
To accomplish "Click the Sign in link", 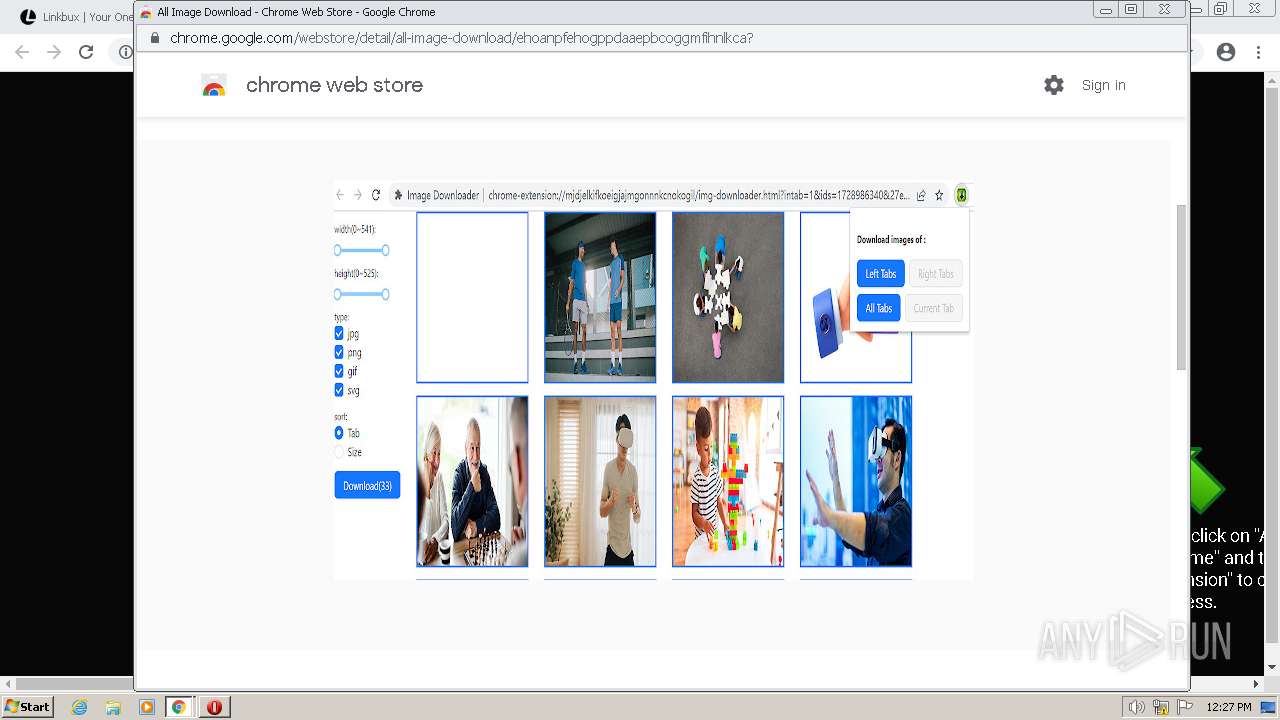I will pos(1103,85).
